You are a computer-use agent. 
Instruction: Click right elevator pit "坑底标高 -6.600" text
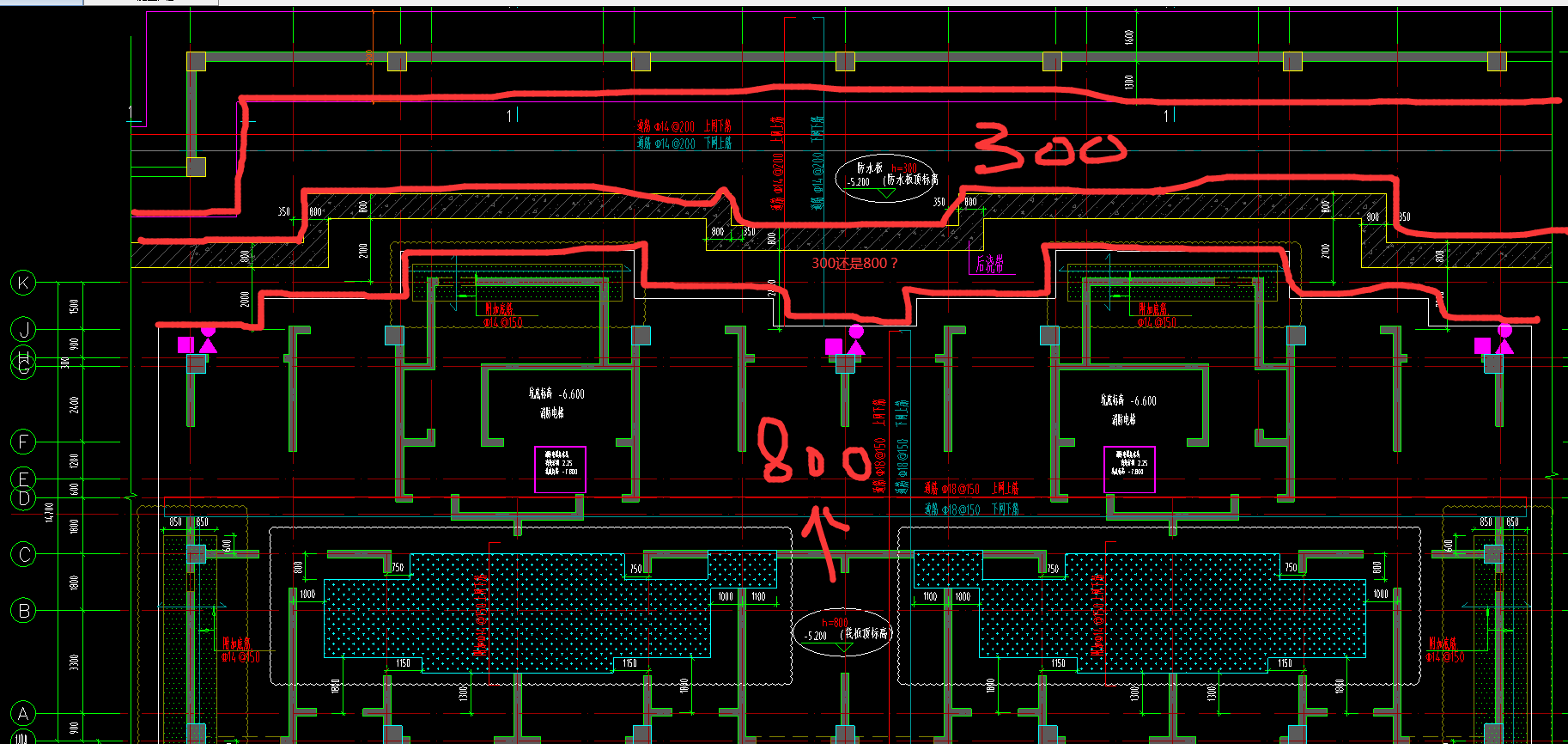[1128, 401]
